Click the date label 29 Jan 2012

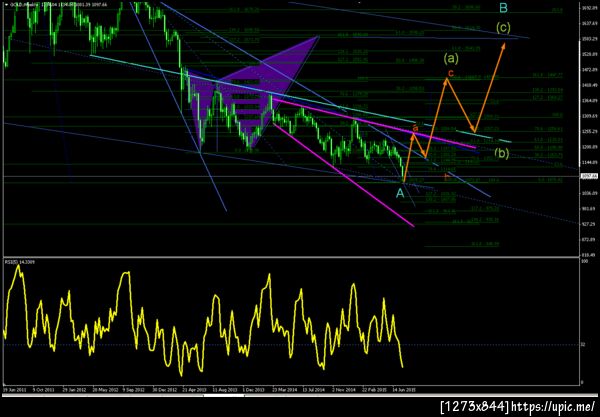coord(73,390)
